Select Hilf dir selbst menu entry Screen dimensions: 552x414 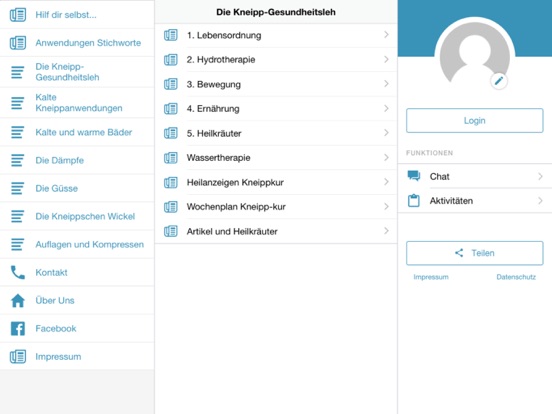(x=77, y=15)
